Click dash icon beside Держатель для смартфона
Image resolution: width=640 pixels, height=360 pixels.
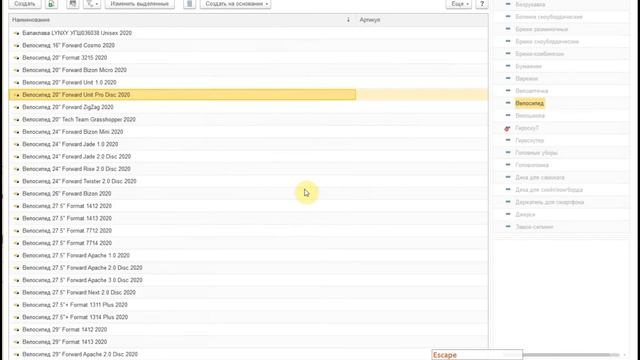pyautogui.click(x=508, y=202)
